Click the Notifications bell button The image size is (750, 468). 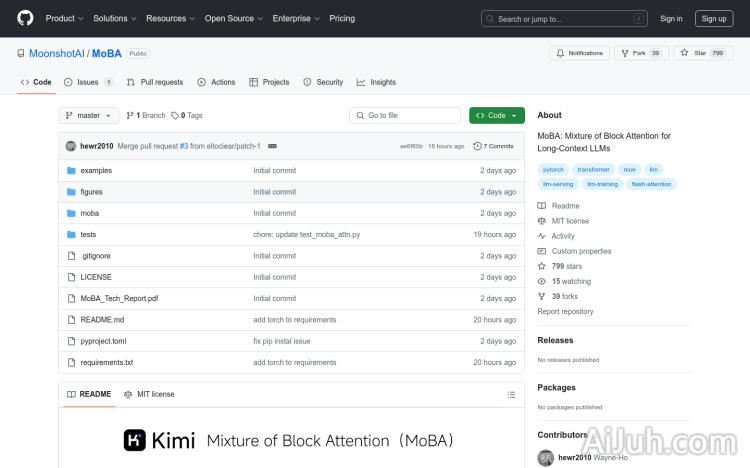tap(579, 53)
